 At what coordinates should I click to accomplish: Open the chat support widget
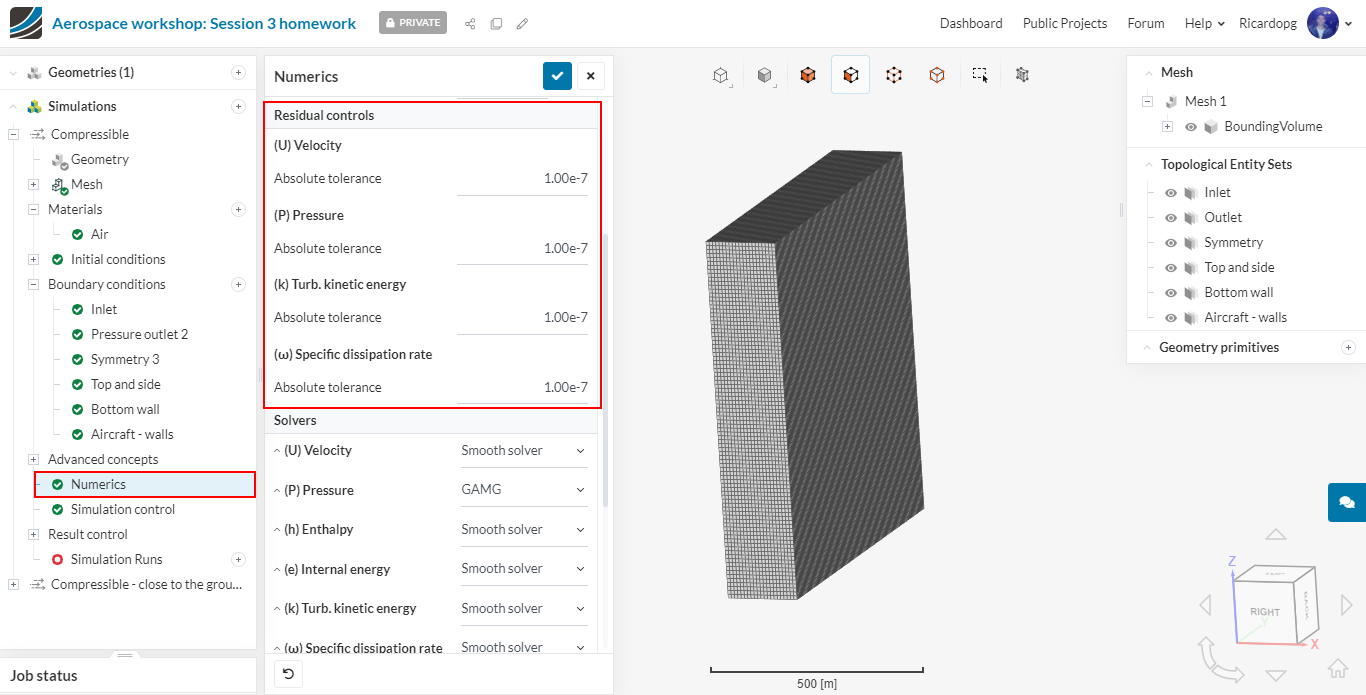[x=1347, y=502]
